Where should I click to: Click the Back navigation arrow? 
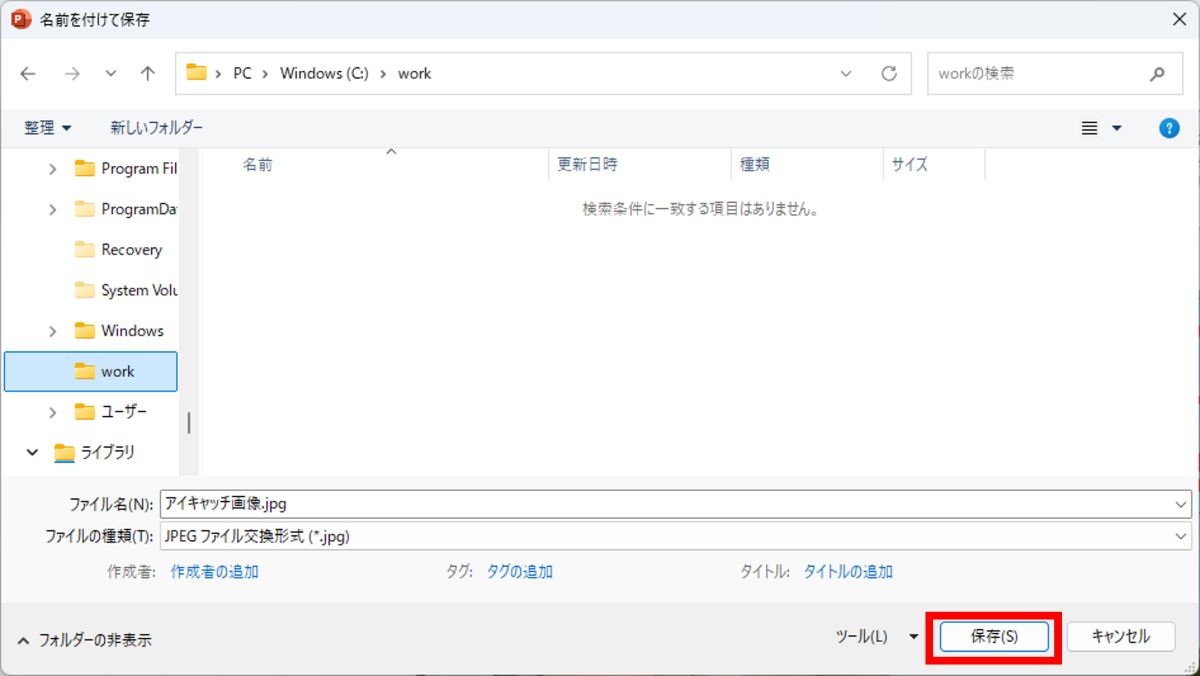click(x=28, y=74)
